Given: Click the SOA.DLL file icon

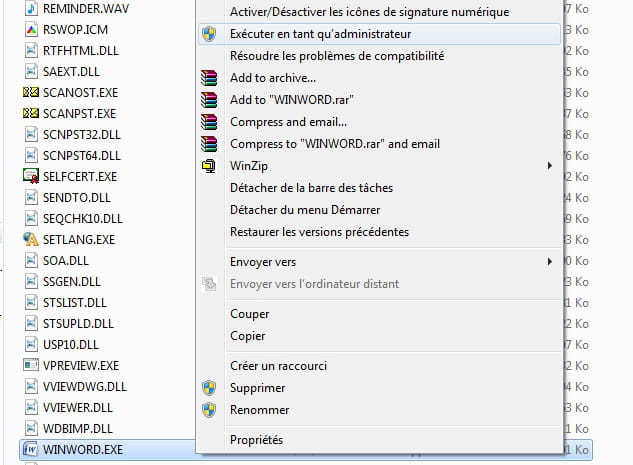Looking at the screenshot, I should pyautogui.click(x=31, y=260).
